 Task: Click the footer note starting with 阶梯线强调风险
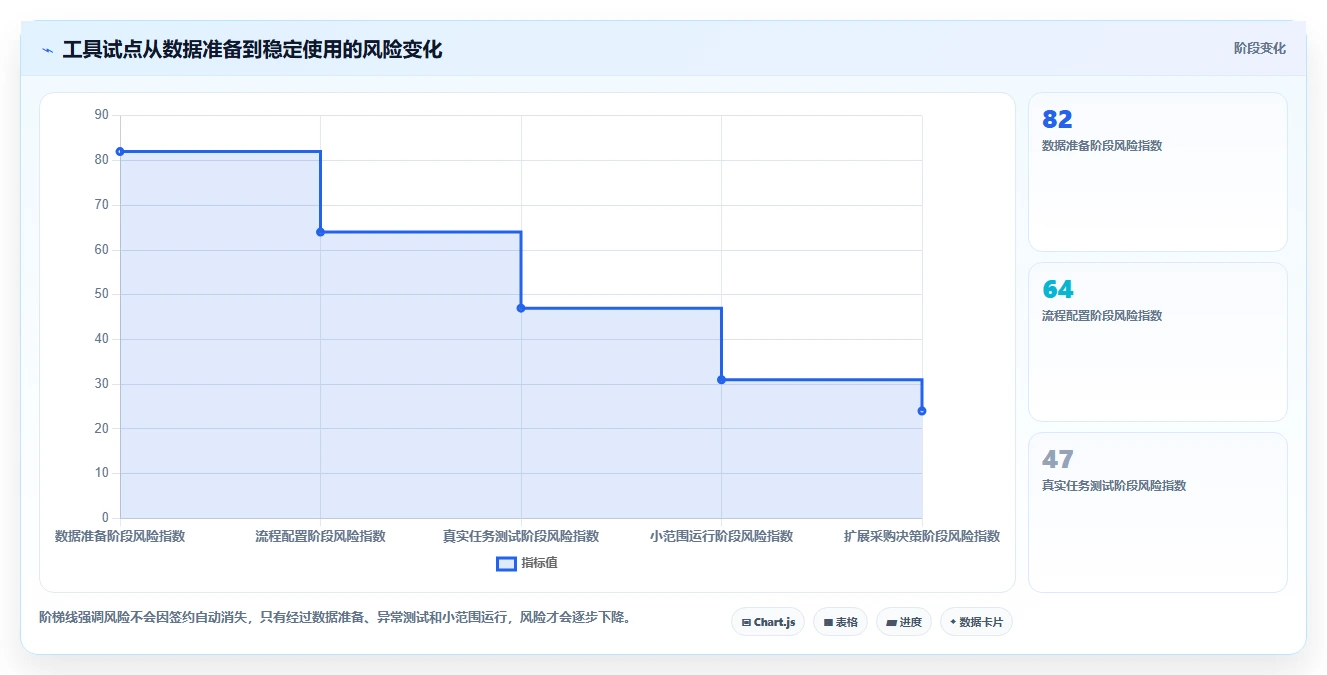[336, 617]
